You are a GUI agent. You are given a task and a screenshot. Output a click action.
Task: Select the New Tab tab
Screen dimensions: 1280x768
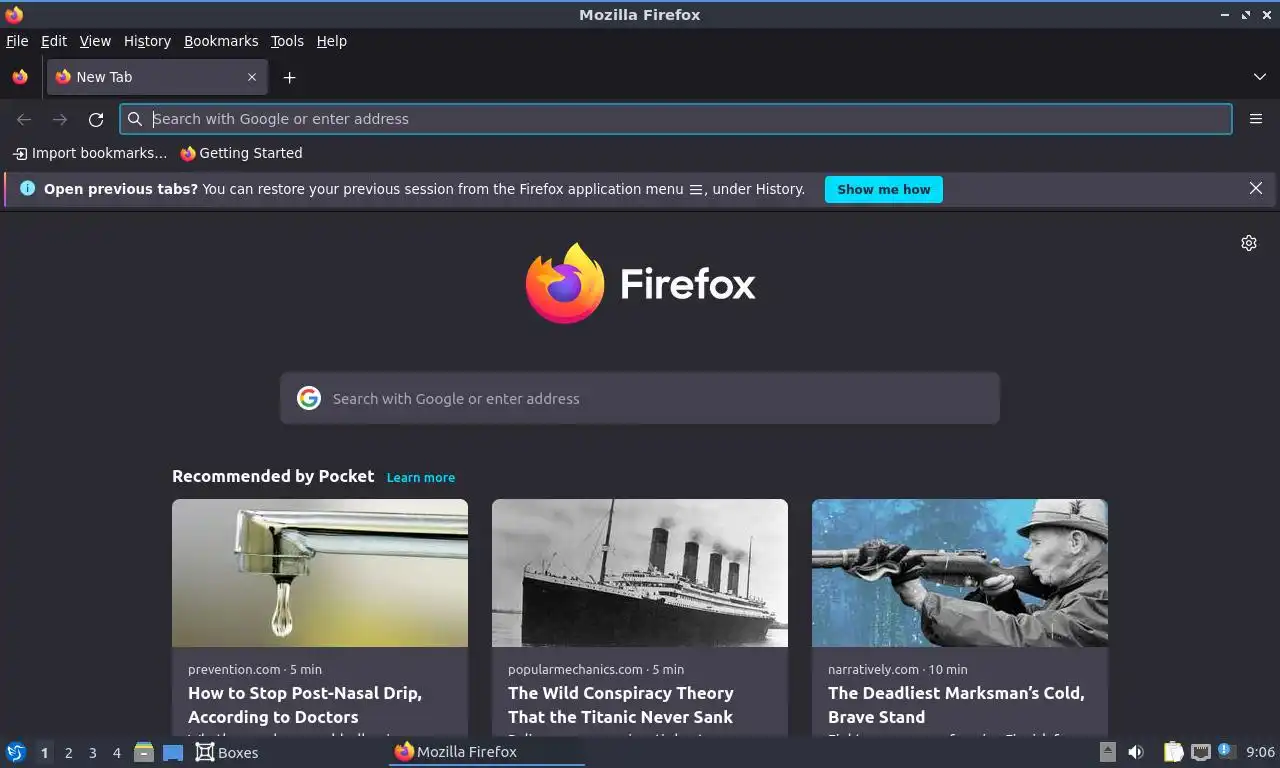[157, 77]
